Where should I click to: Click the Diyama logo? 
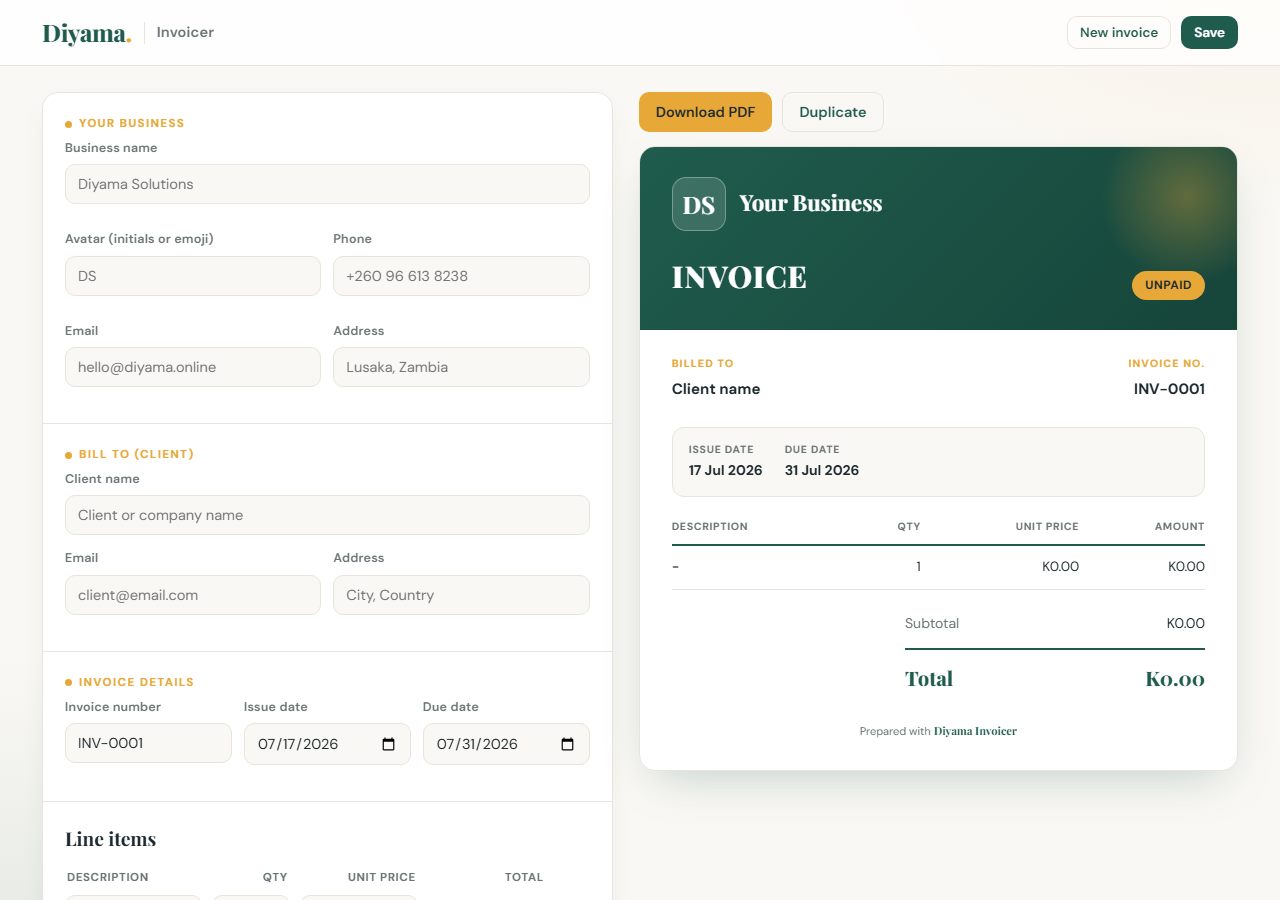pos(86,33)
